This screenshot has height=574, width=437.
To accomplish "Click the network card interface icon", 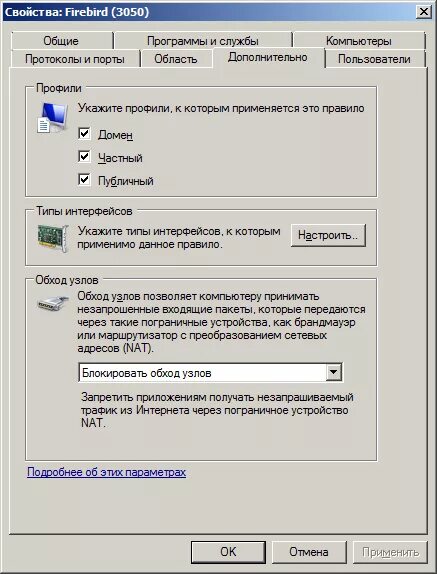I will click(x=53, y=238).
